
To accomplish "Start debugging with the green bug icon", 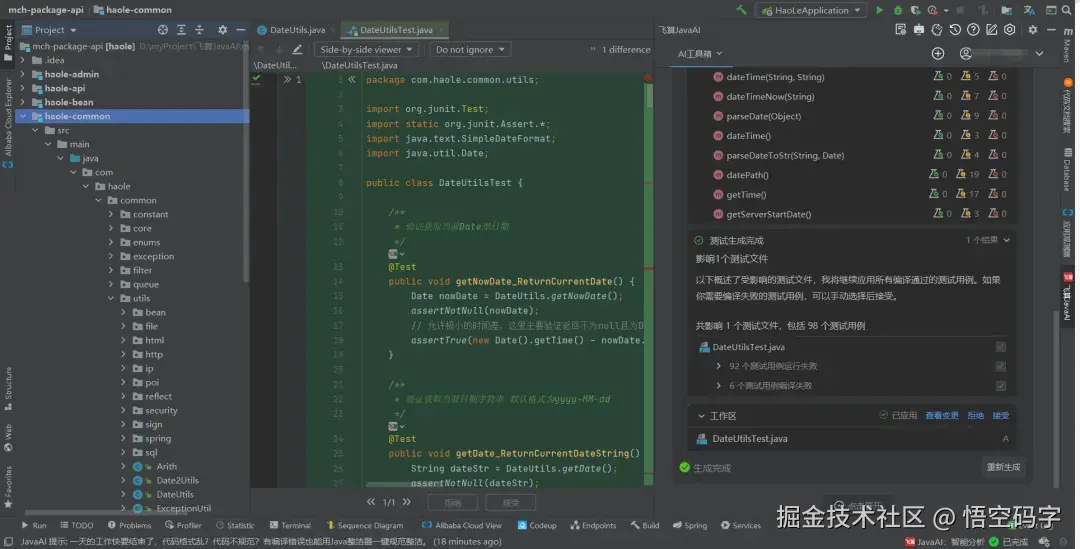I will pos(897,10).
